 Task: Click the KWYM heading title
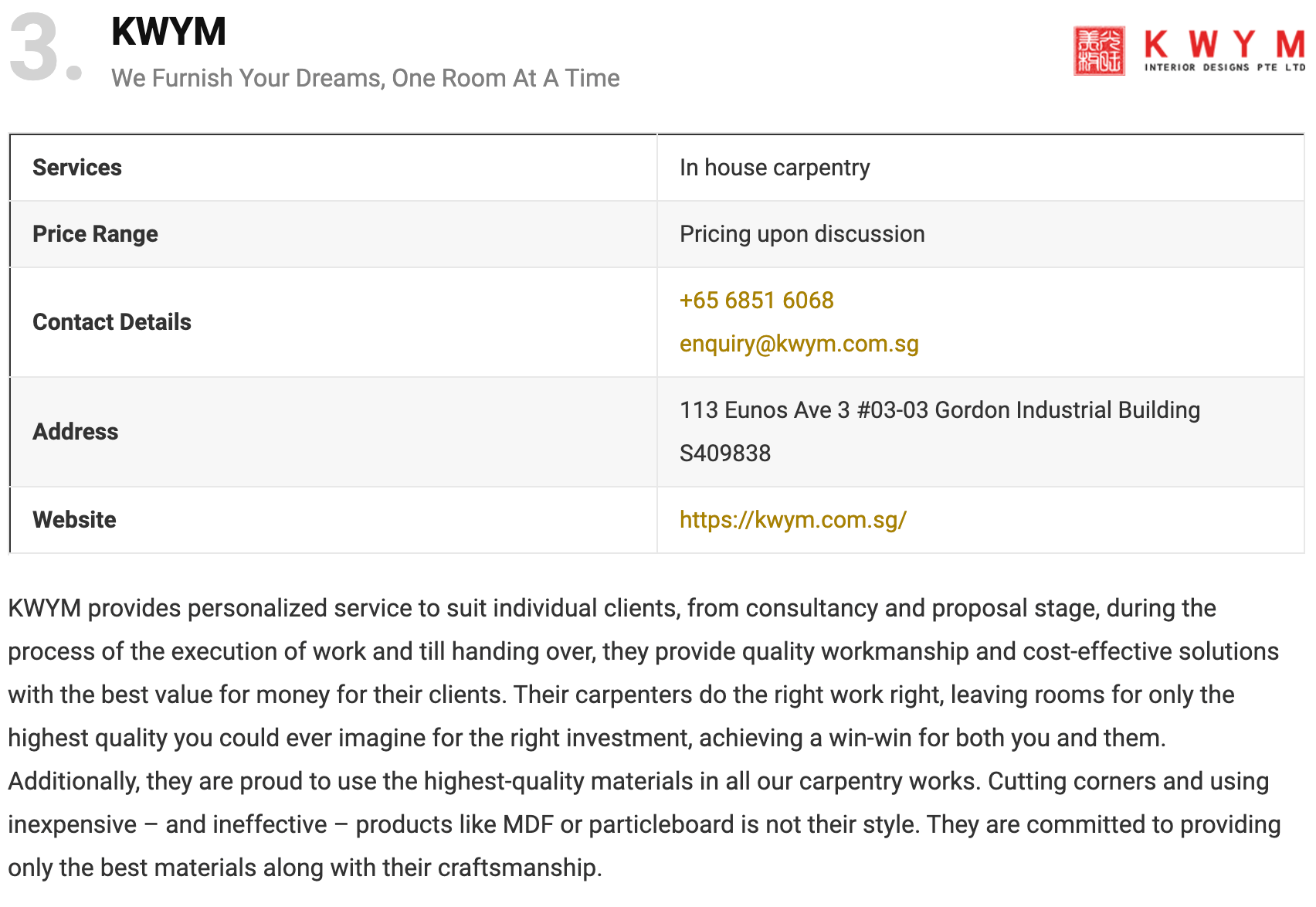[169, 32]
